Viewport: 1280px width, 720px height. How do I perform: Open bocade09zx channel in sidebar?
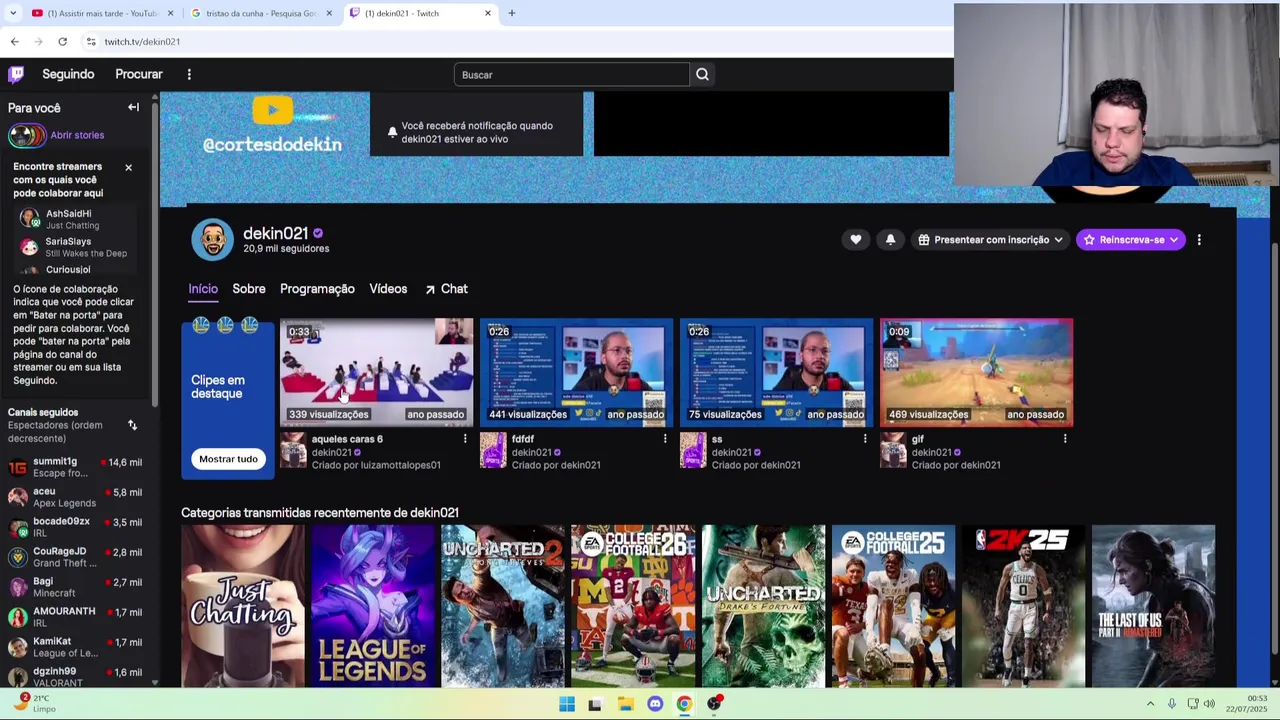pyautogui.click(x=75, y=527)
